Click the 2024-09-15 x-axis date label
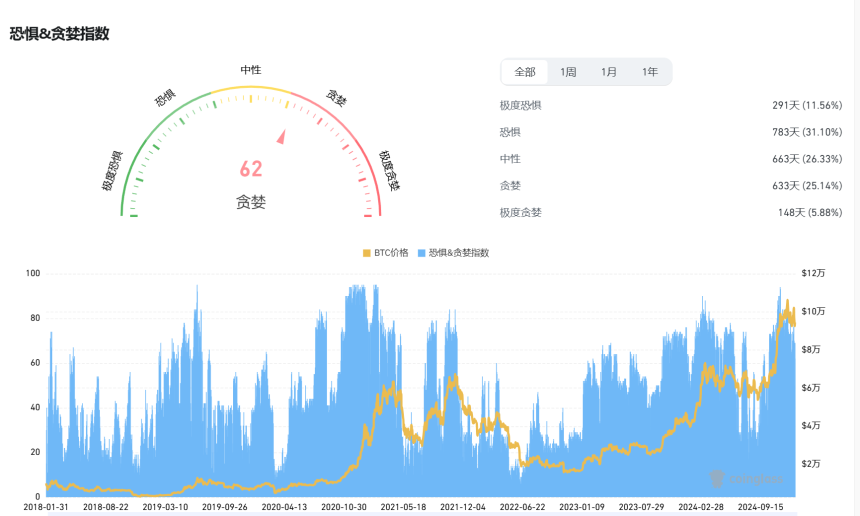860x516 pixels. click(760, 507)
